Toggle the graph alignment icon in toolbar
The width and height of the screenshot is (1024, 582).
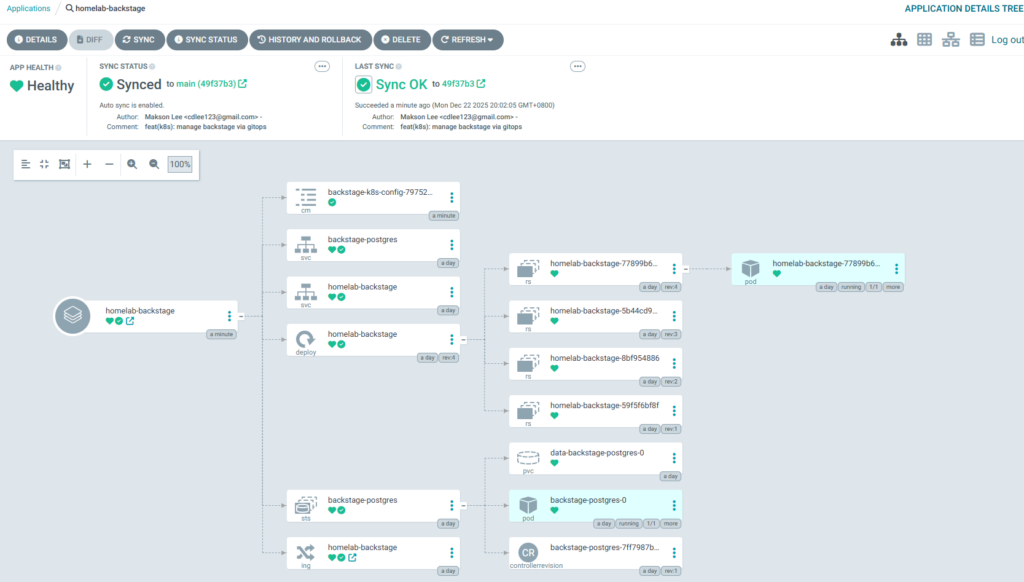tap(26, 164)
